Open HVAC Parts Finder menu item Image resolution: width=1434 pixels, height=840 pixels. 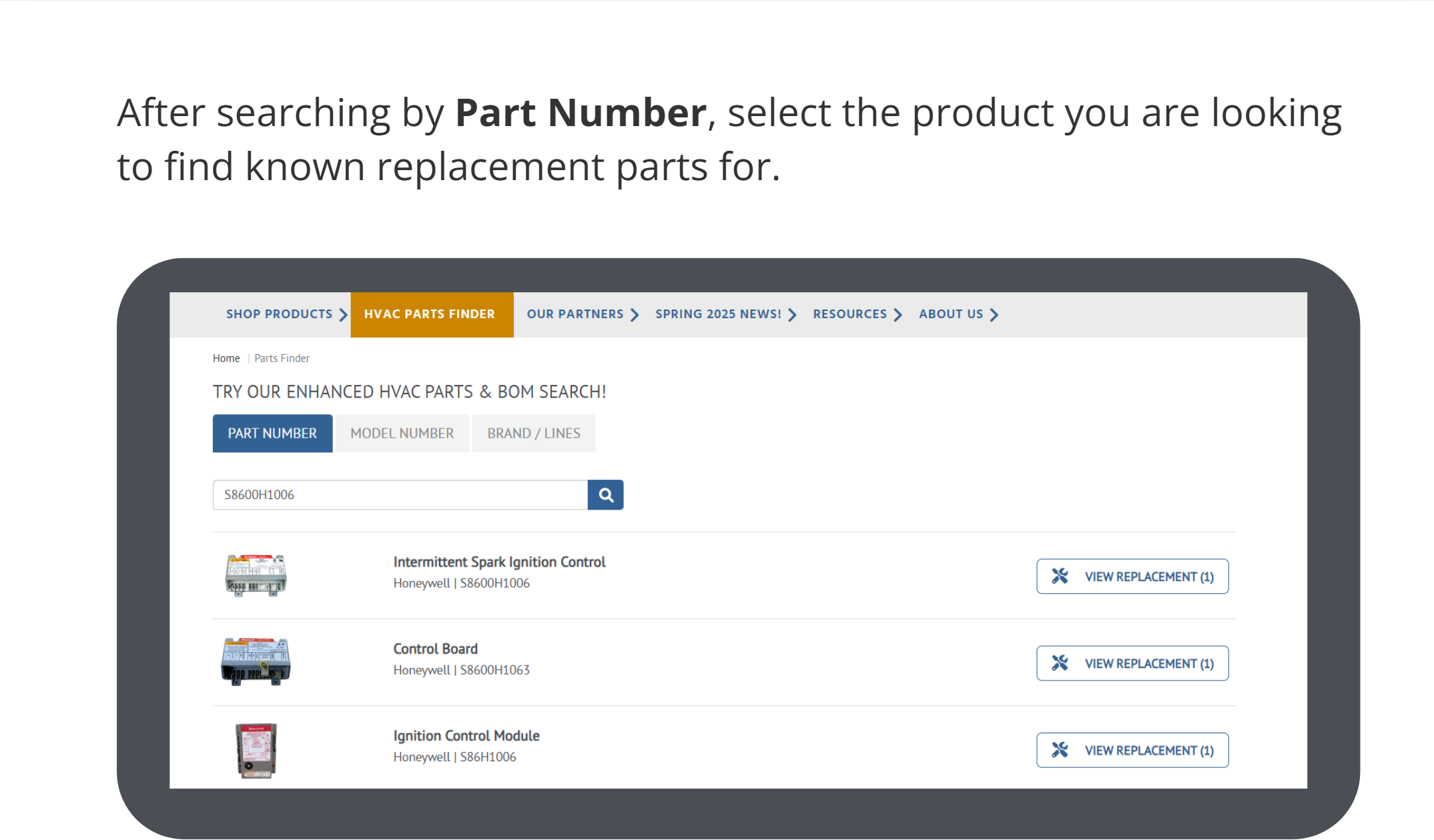[430, 314]
